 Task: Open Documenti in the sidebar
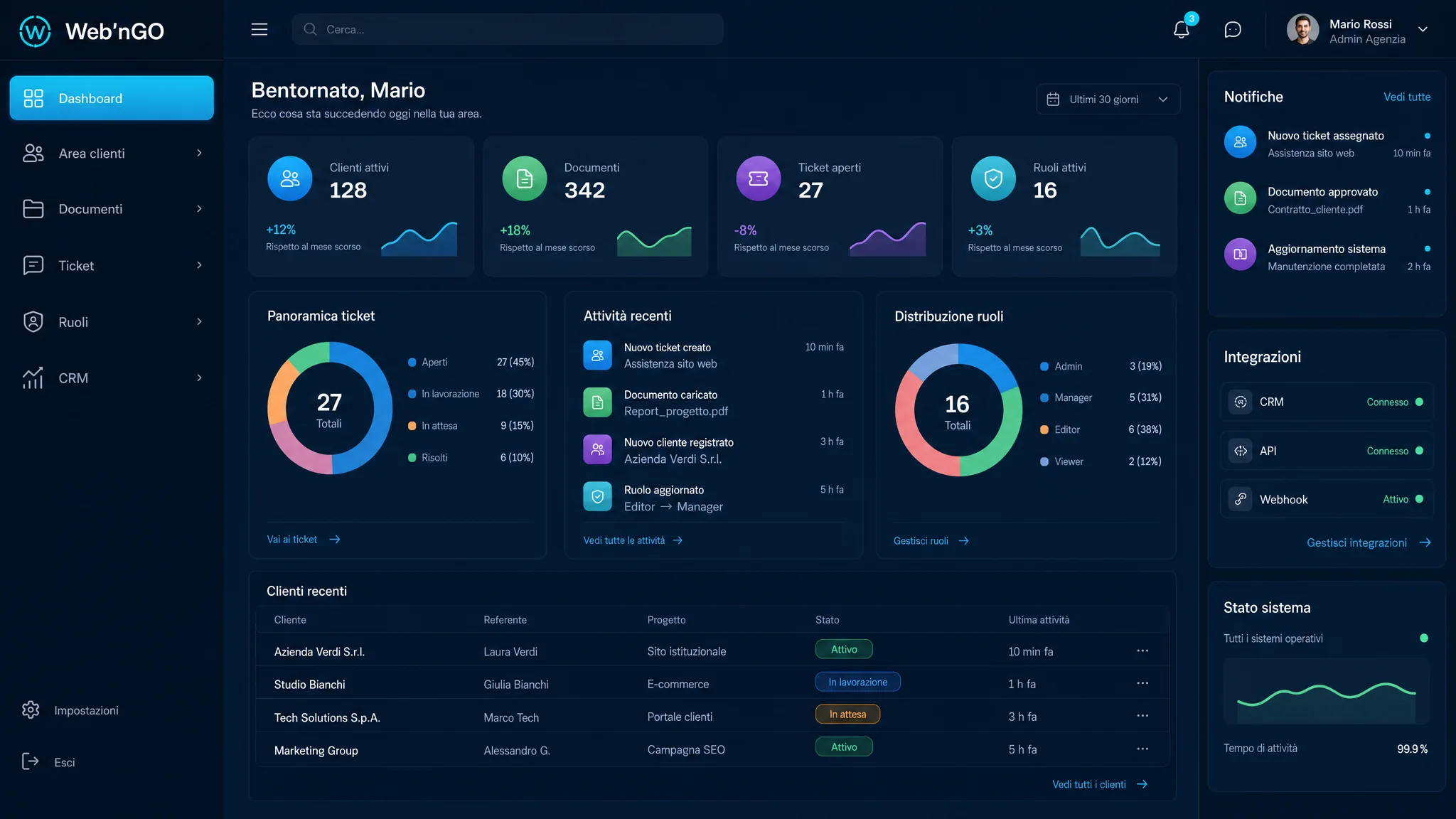[112, 209]
